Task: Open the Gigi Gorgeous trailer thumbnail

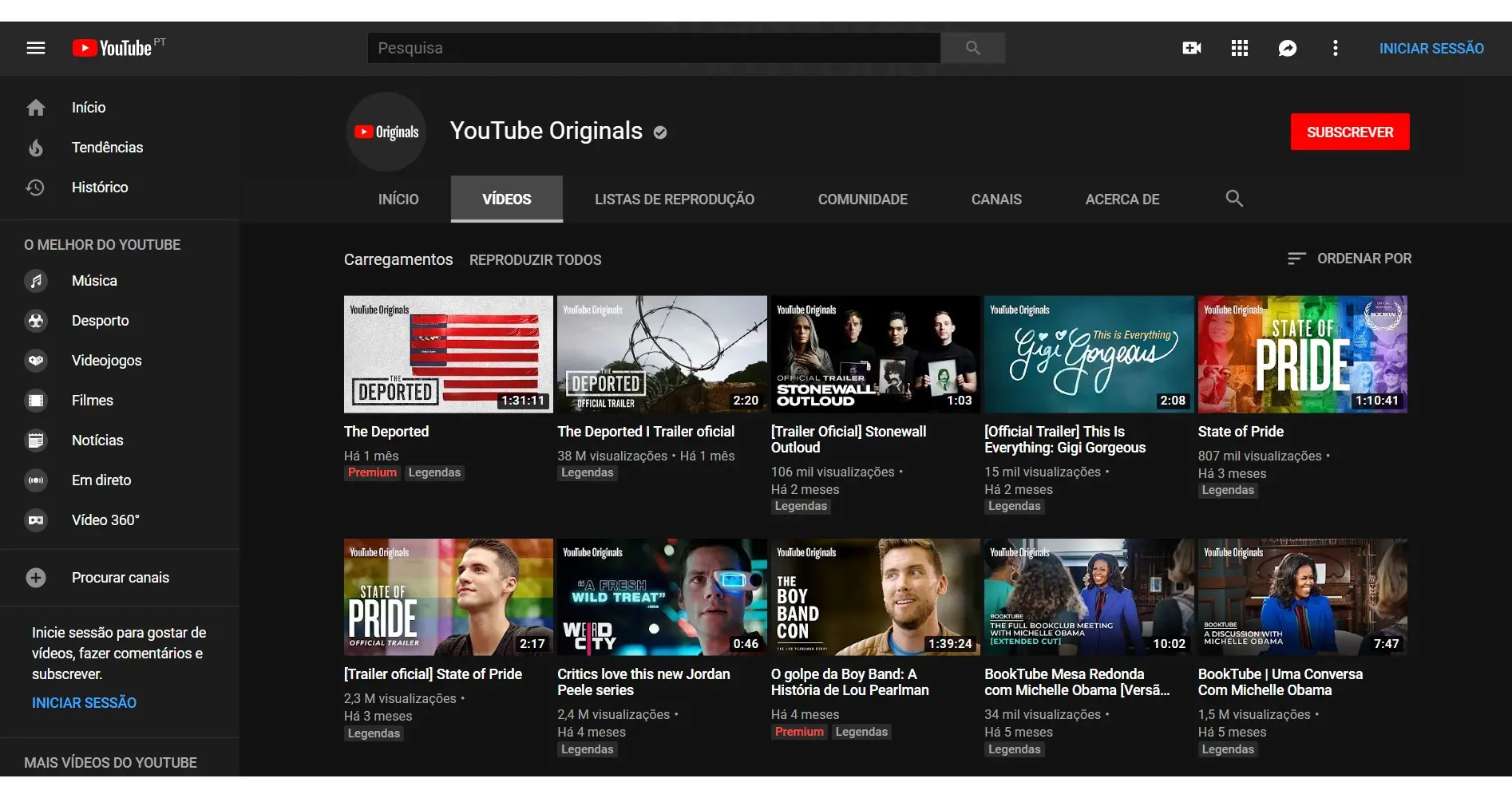Action: 1088,354
